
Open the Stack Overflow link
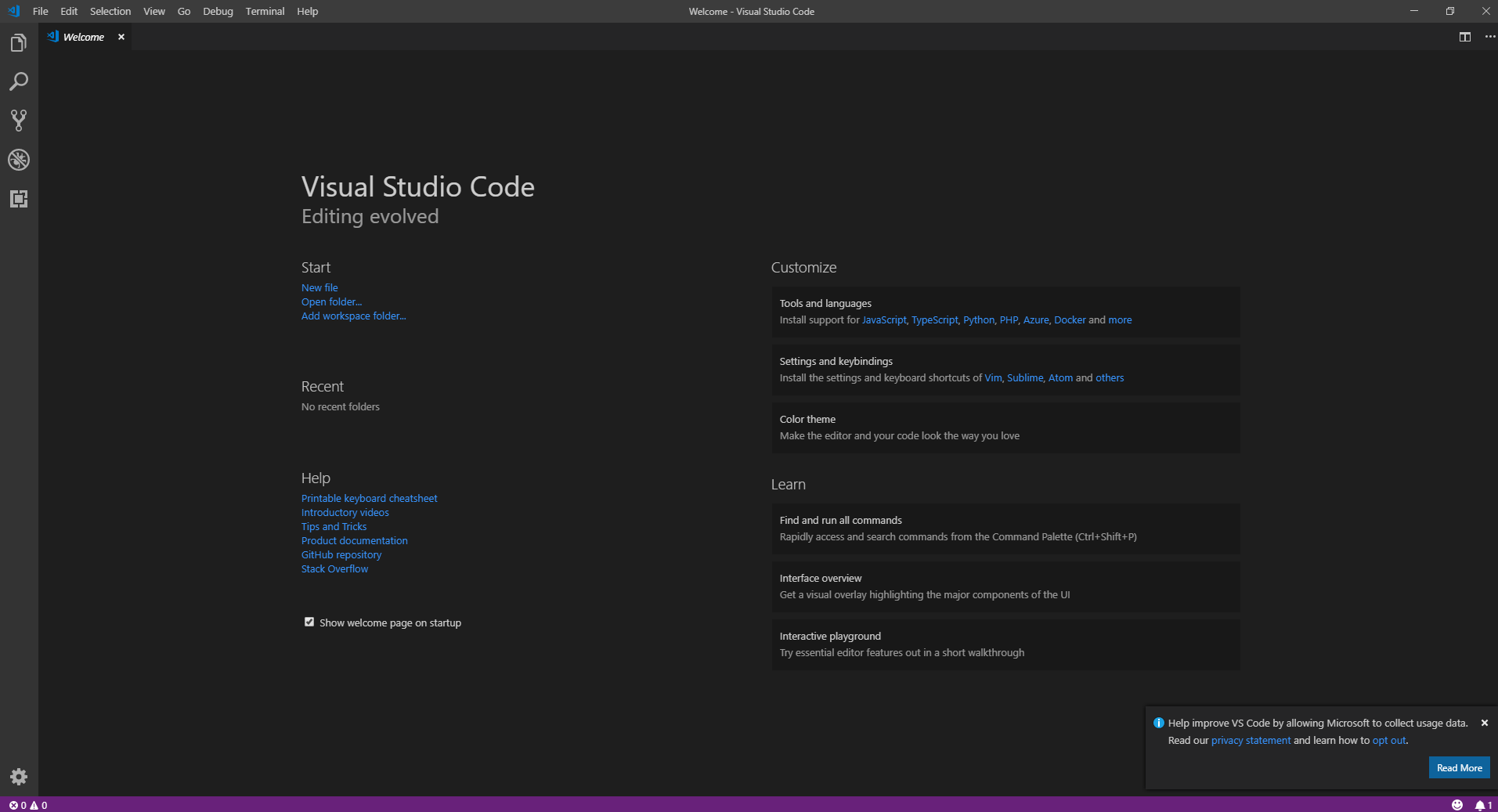pyautogui.click(x=335, y=568)
